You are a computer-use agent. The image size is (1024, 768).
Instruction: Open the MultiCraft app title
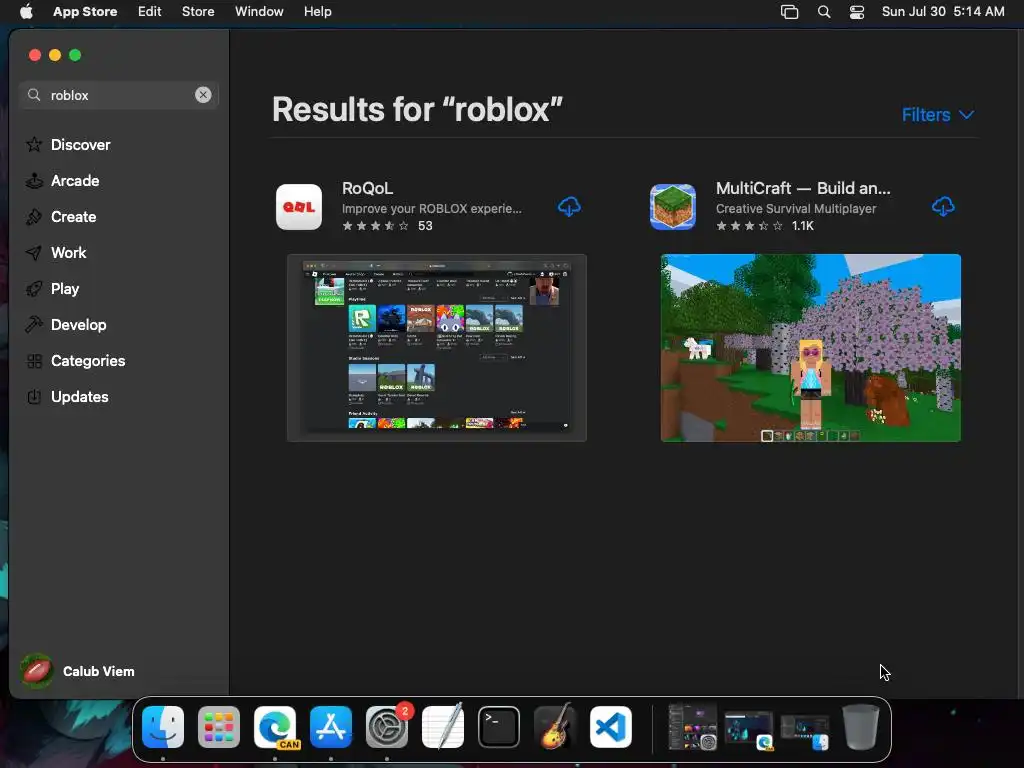pos(803,188)
